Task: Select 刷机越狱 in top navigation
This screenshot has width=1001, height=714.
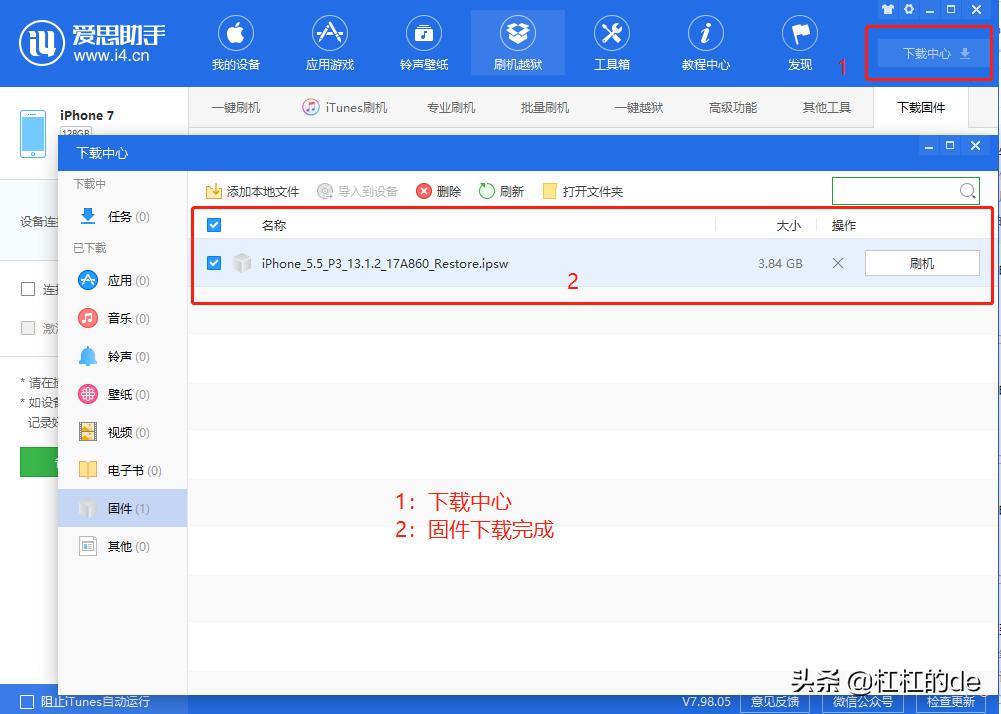Action: pyautogui.click(x=518, y=43)
